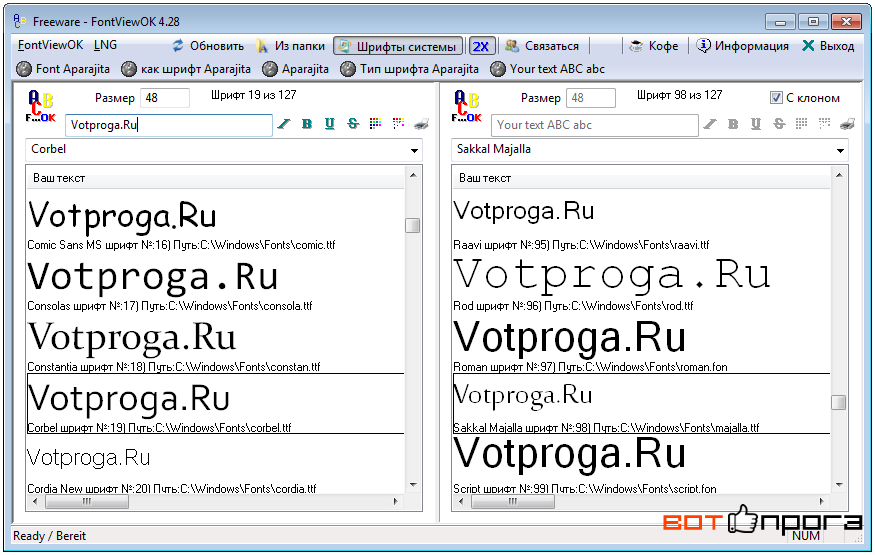Click the Связаться contact button
The height and width of the screenshot is (555, 875).
pyautogui.click(x=542, y=46)
